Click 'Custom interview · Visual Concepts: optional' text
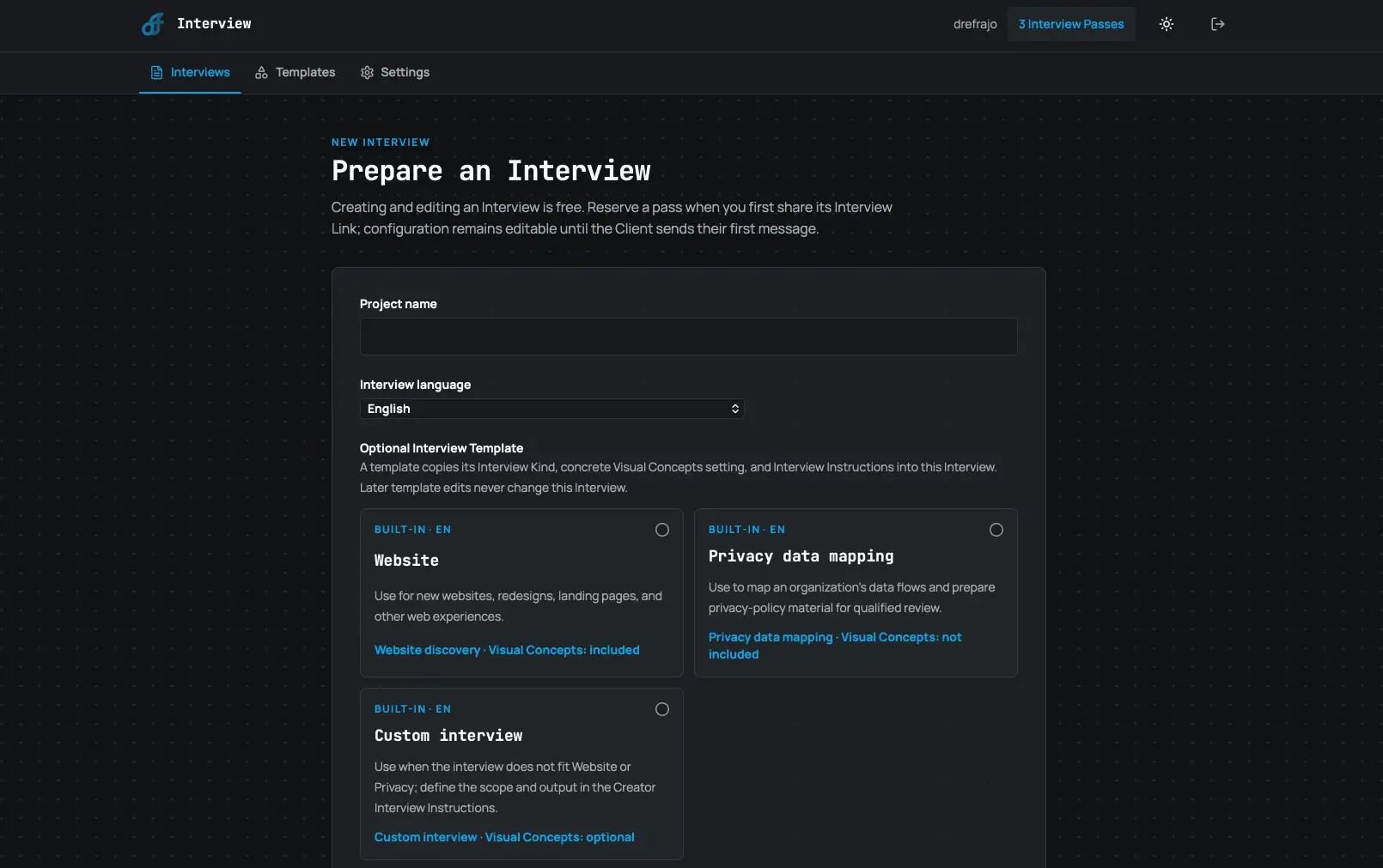1383x868 pixels. (x=504, y=837)
